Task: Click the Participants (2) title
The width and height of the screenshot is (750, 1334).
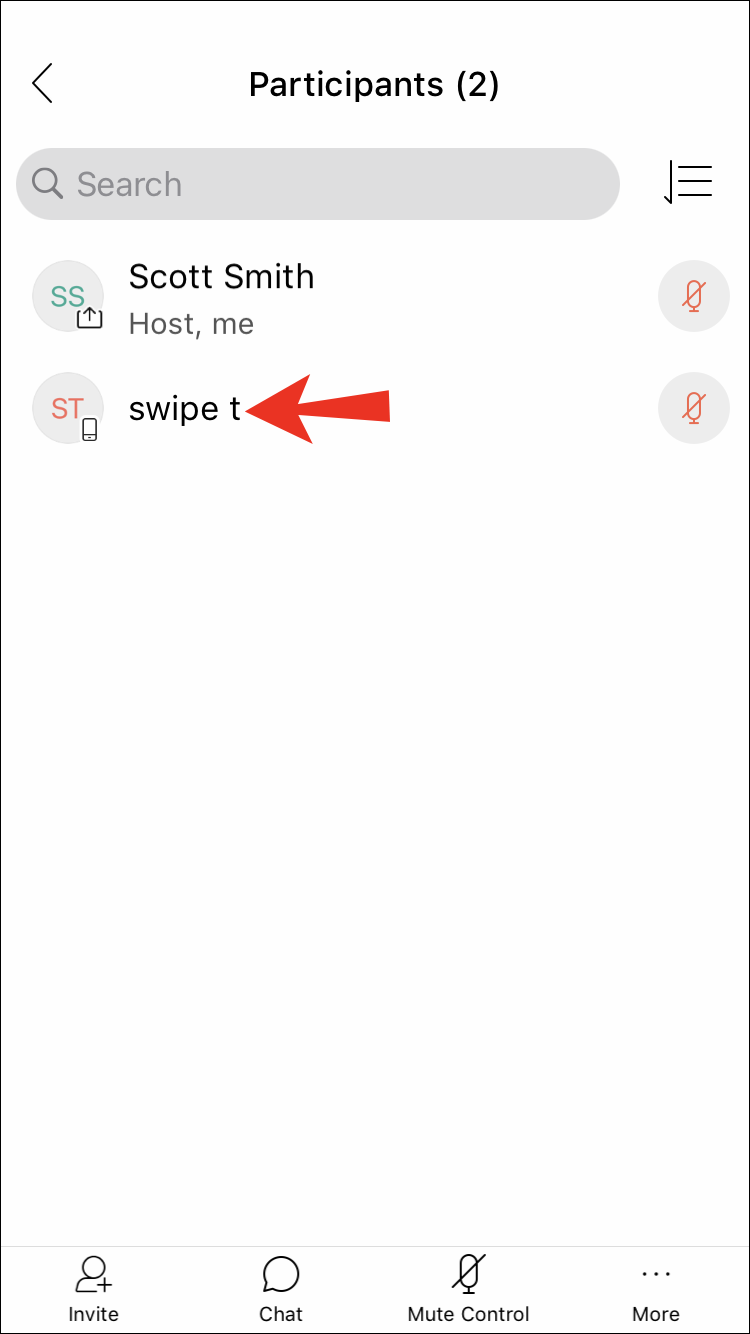Action: [374, 85]
